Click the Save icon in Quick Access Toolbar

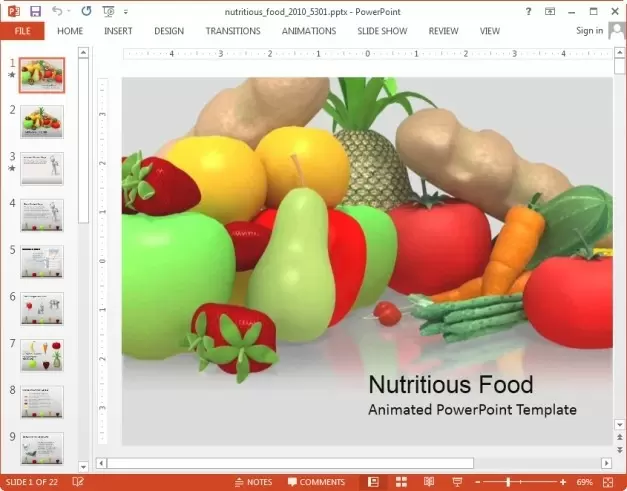pyautogui.click(x=36, y=11)
